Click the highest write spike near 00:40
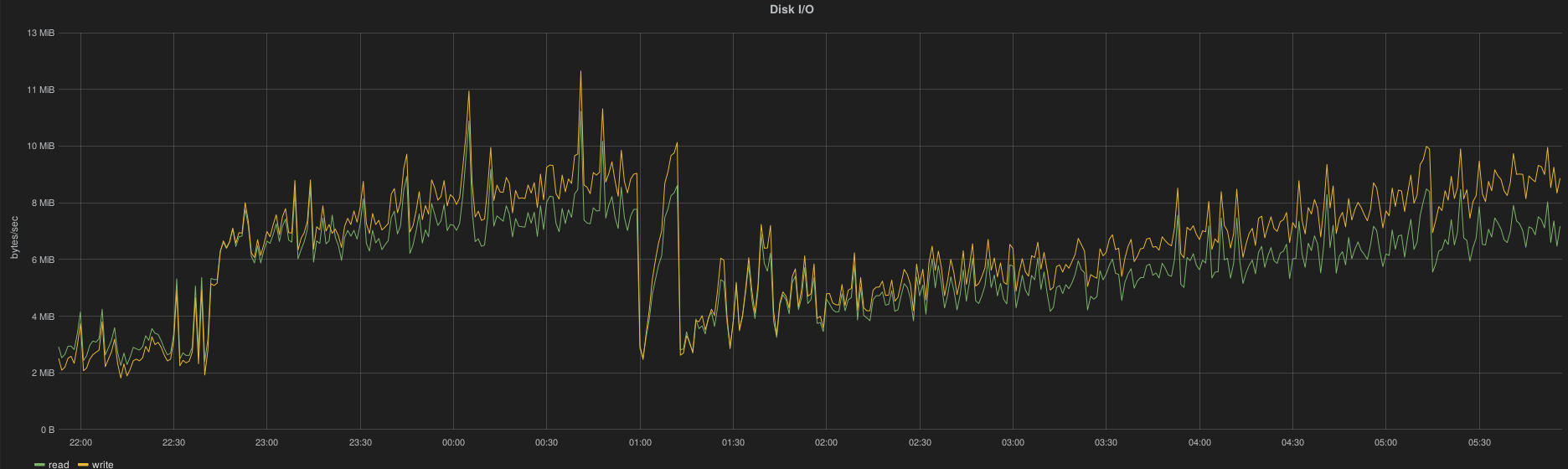1568x469 pixels. tap(580, 72)
